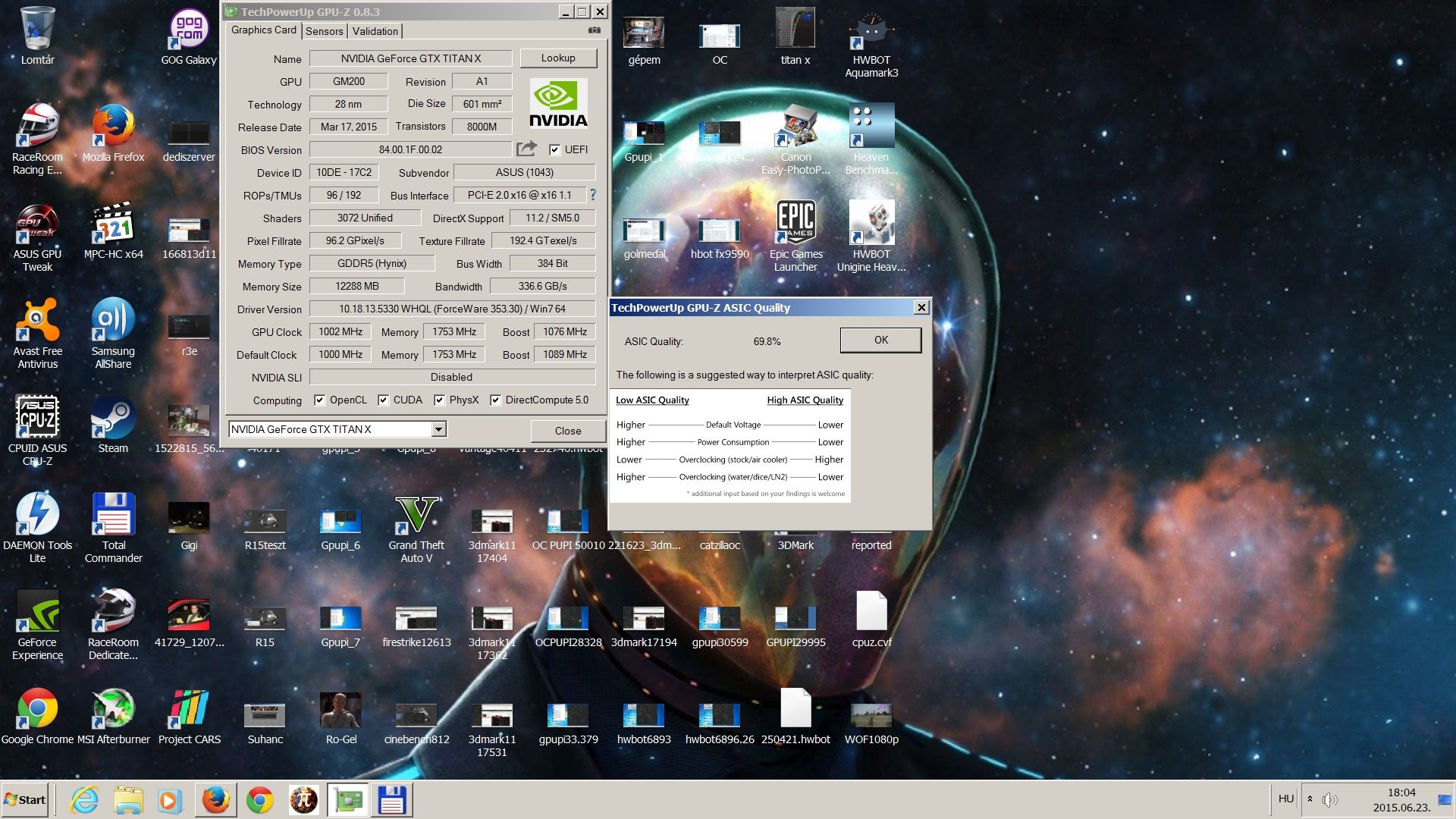Viewport: 1456px width, 819px height.
Task: Open Internet Explorer from the taskbar
Action: pos(84,800)
